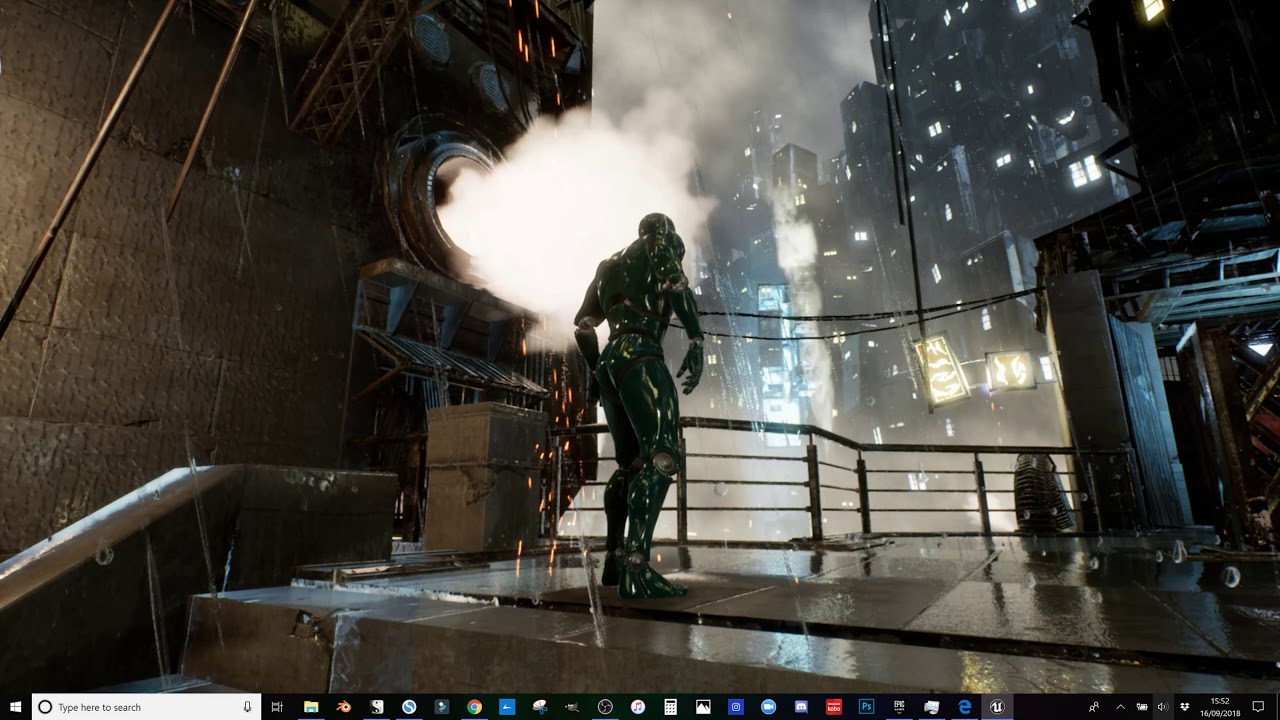This screenshot has height=720, width=1280.
Task: Launch Photoshop from the taskbar
Action: pyautogui.click(x=866, y=707)
